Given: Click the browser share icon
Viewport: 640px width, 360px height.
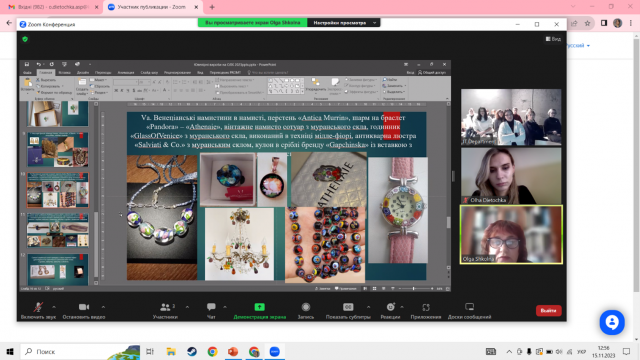Looking at the screenshot, I should click(x=574, y=23).
